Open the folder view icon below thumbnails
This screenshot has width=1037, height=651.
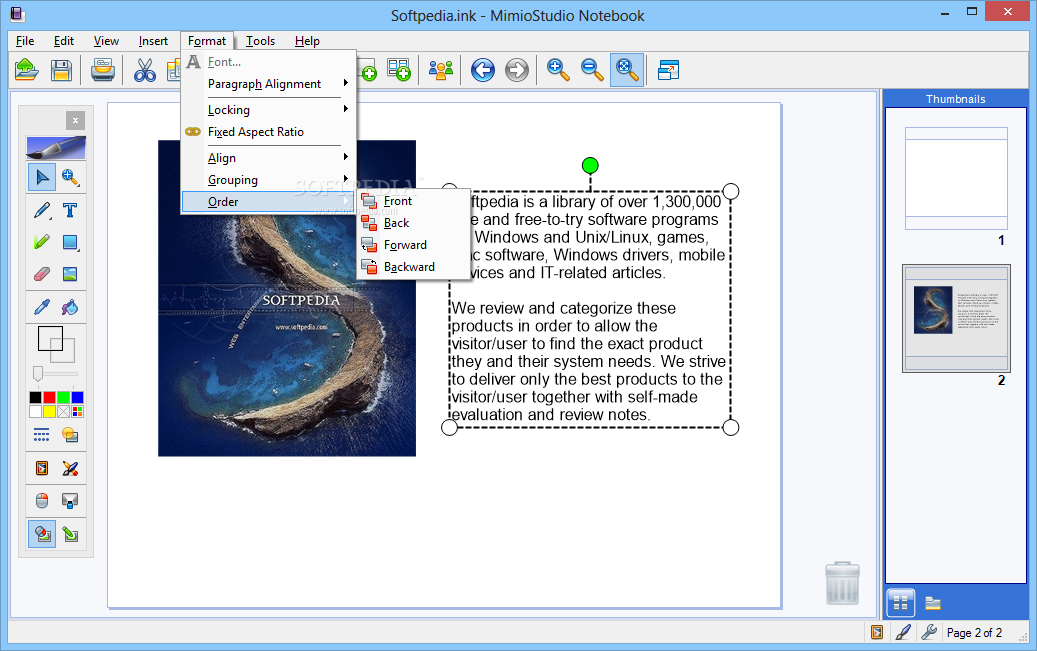(933, 603)
